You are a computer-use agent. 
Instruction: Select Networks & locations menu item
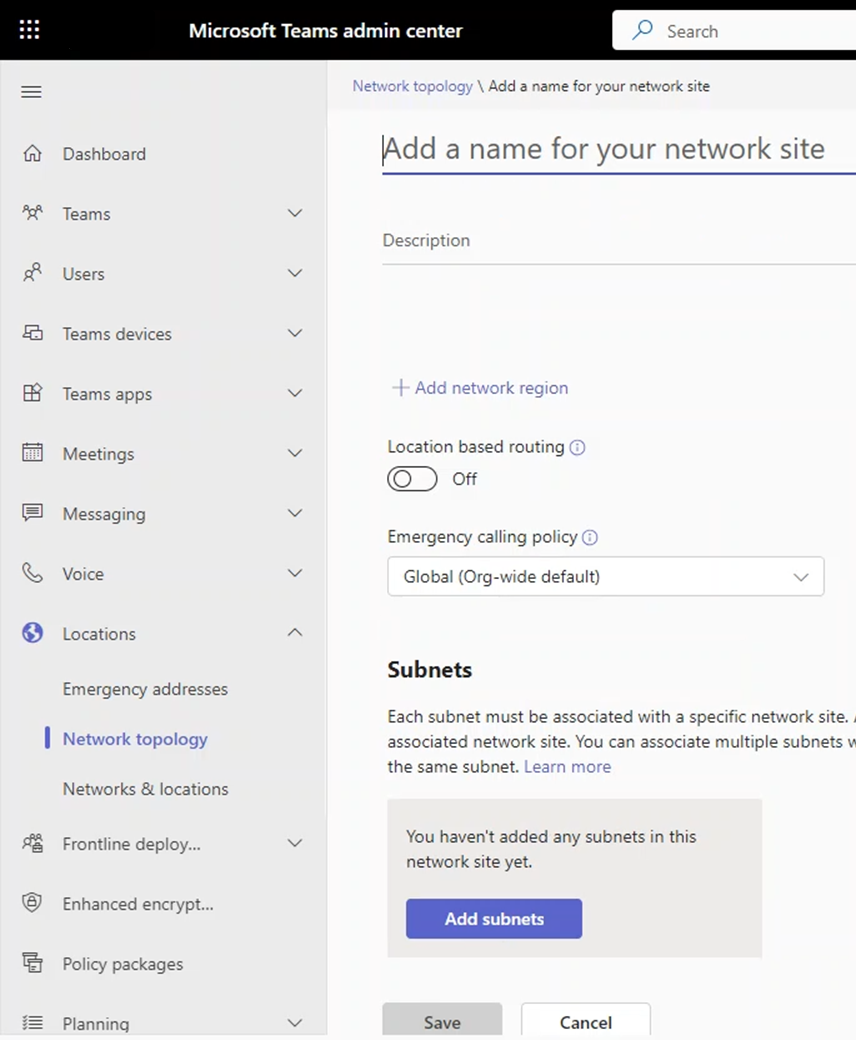coord(145,789)
